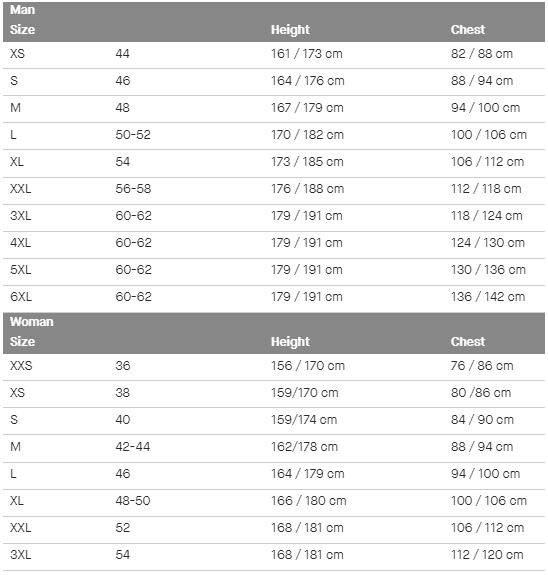The image size is (548, 575).
Task: Click the 173 / 185 cm height cell
Action: [307, 162]
